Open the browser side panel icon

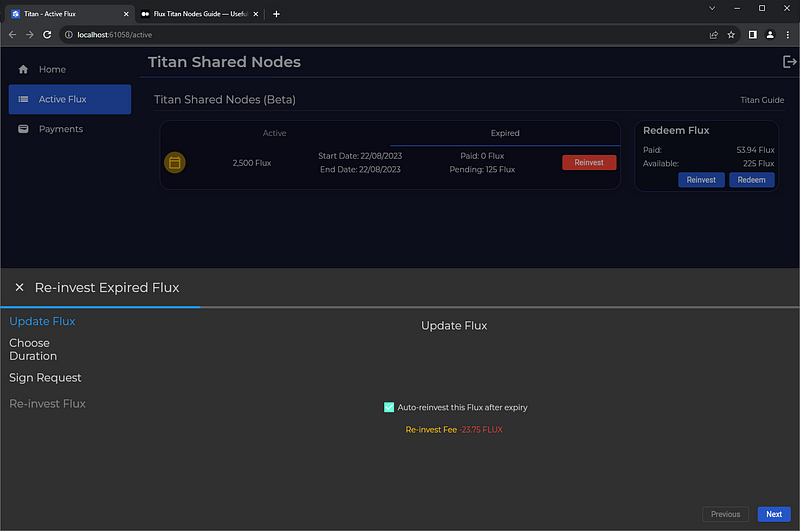click(x=752, y=34)
